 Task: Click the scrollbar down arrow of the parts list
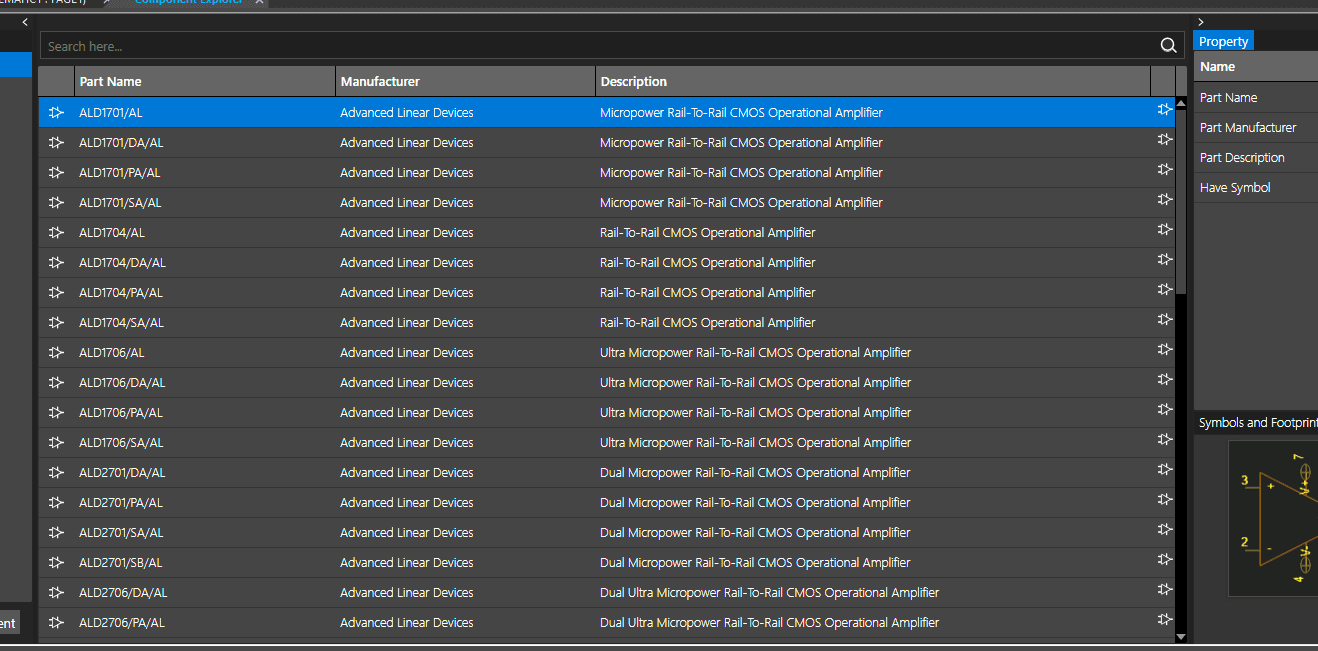click(1181, 636)
